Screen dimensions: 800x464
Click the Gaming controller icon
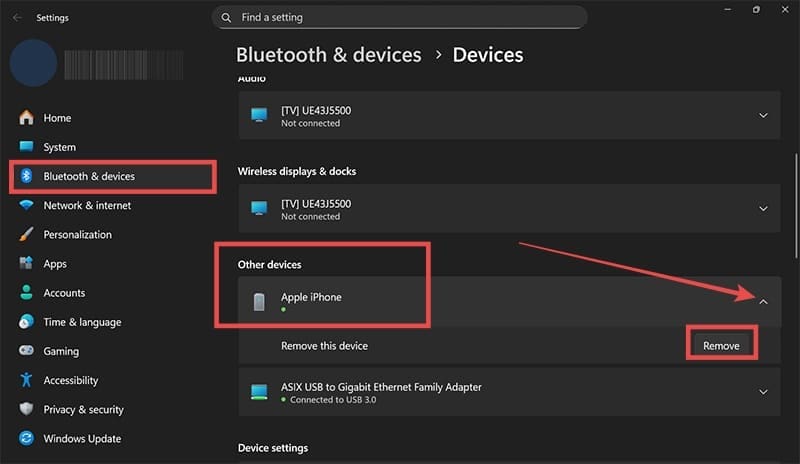(26, 351)
